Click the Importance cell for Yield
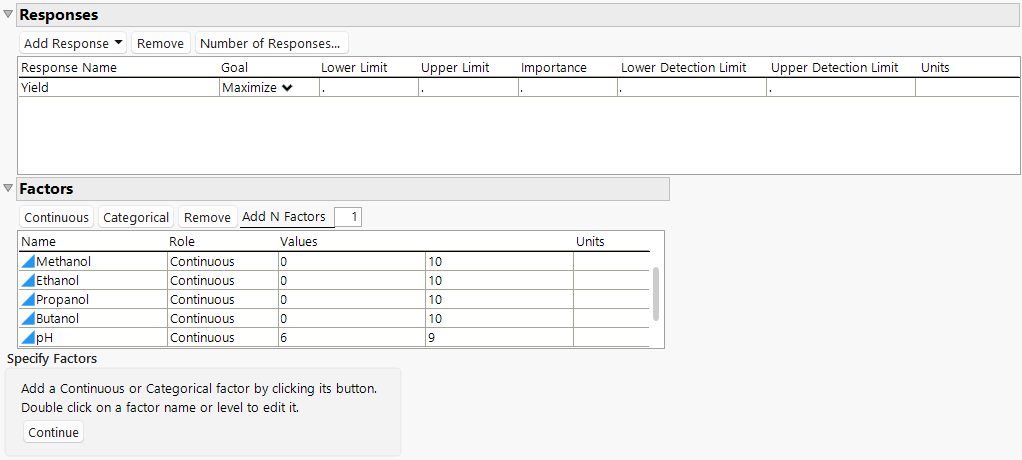Viewport: 1022px width, 460px height. pyautogui.click(x=568, y=88)
